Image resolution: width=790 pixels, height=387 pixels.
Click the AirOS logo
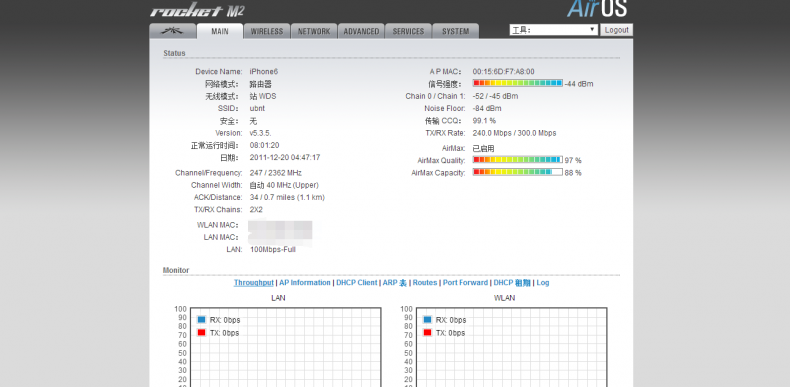point(597,8)
